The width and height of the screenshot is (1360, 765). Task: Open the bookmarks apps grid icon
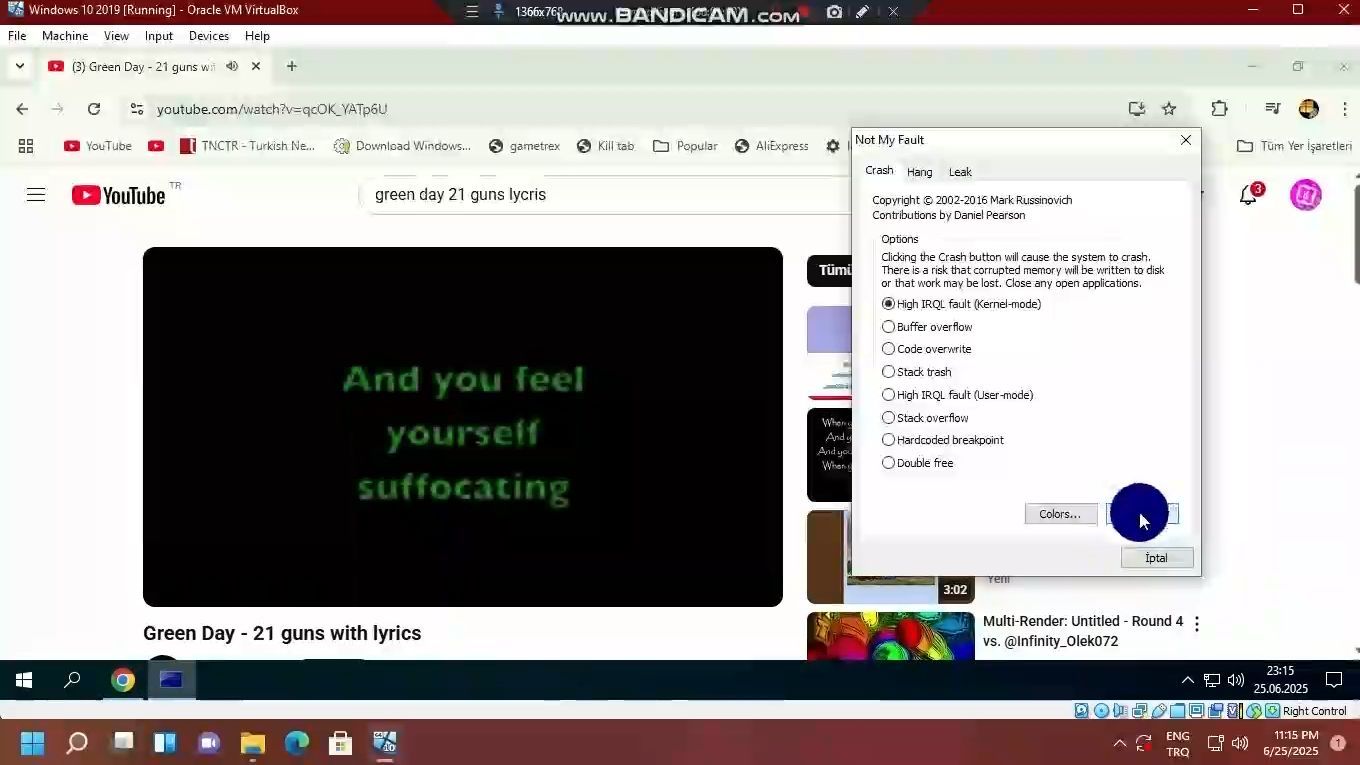pos(26,146)
